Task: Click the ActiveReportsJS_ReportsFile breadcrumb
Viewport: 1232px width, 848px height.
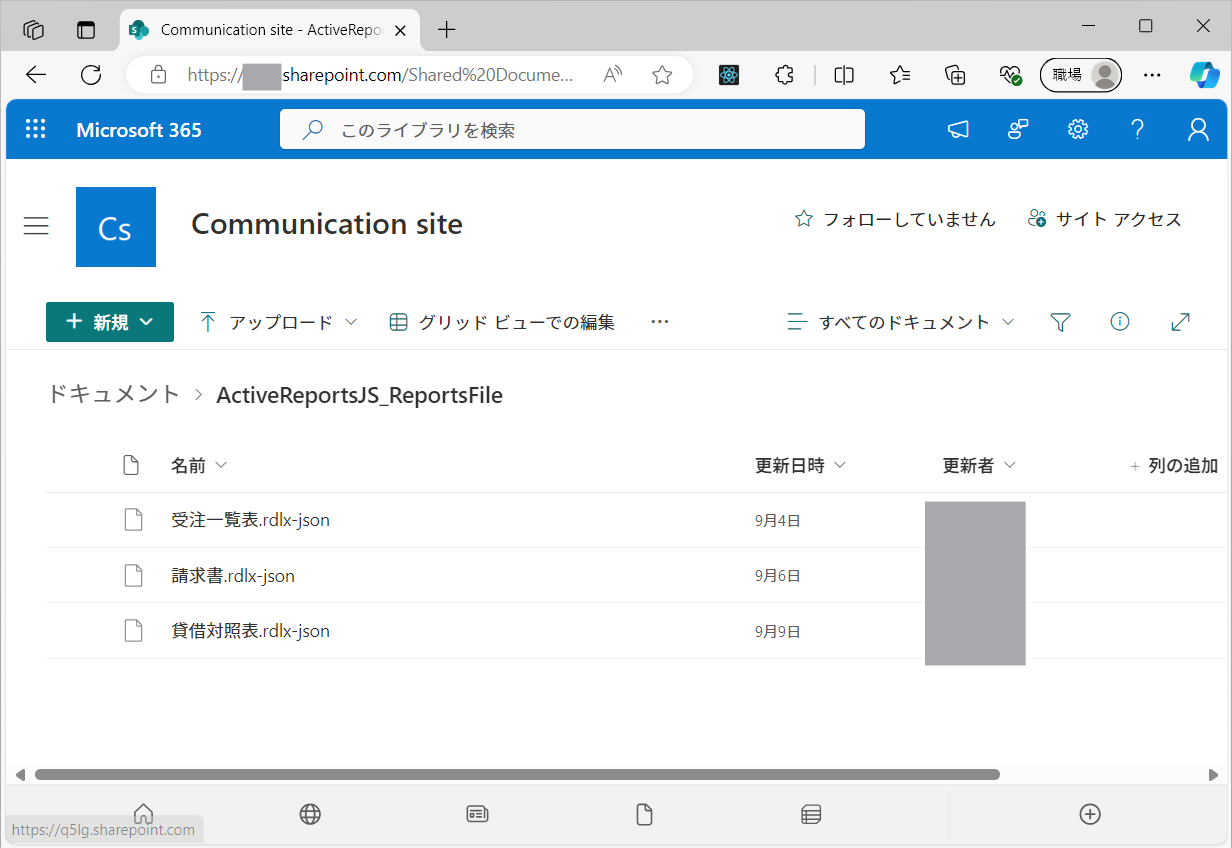Action: point(359,395)
